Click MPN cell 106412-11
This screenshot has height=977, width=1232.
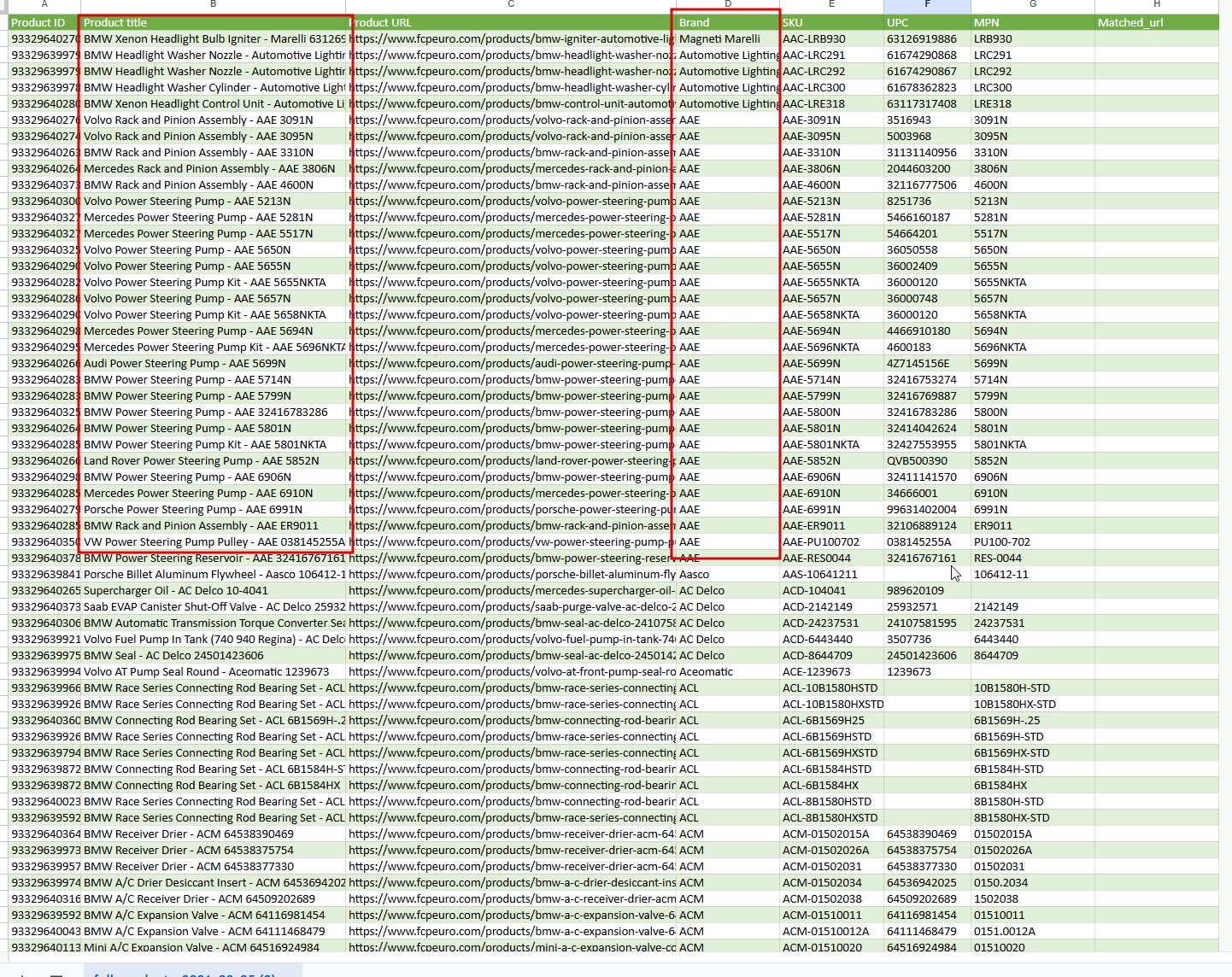(1033, 574)
